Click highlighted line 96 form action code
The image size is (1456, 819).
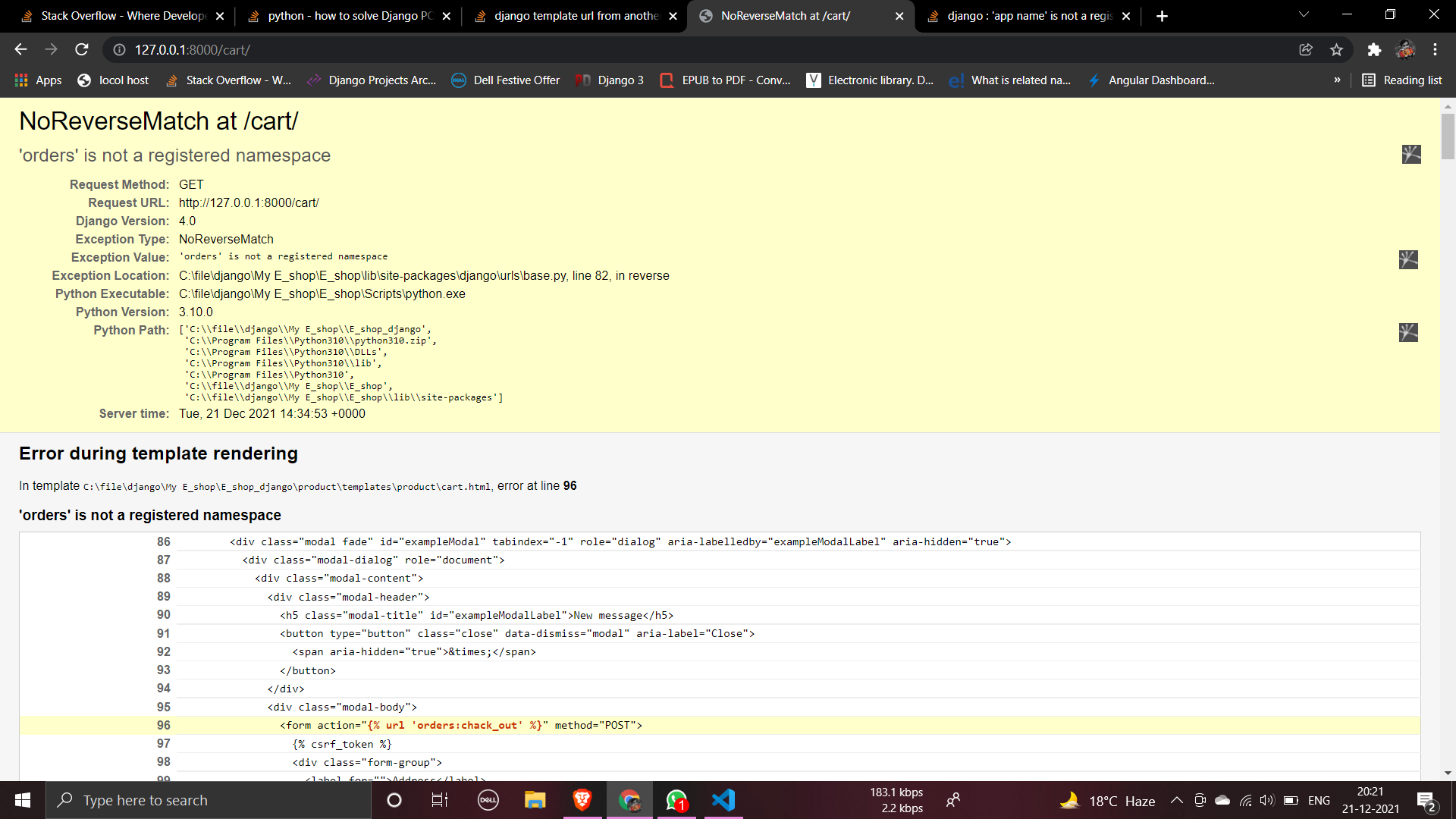(x=461, y=726)
